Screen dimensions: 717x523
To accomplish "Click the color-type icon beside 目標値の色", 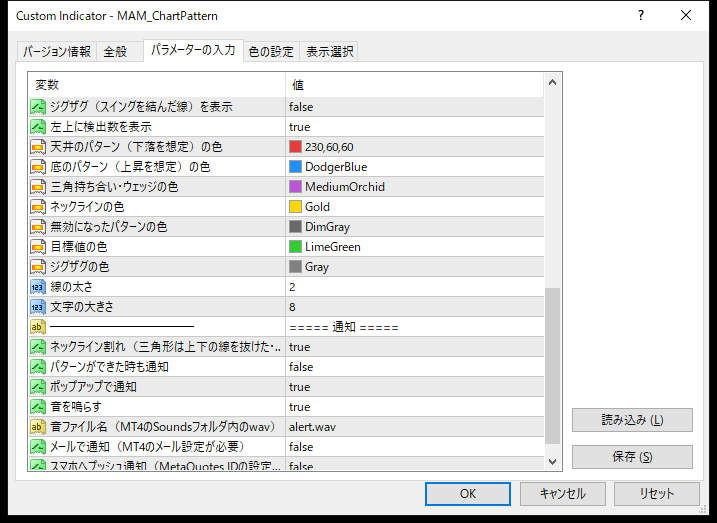I will click(38, 247).
